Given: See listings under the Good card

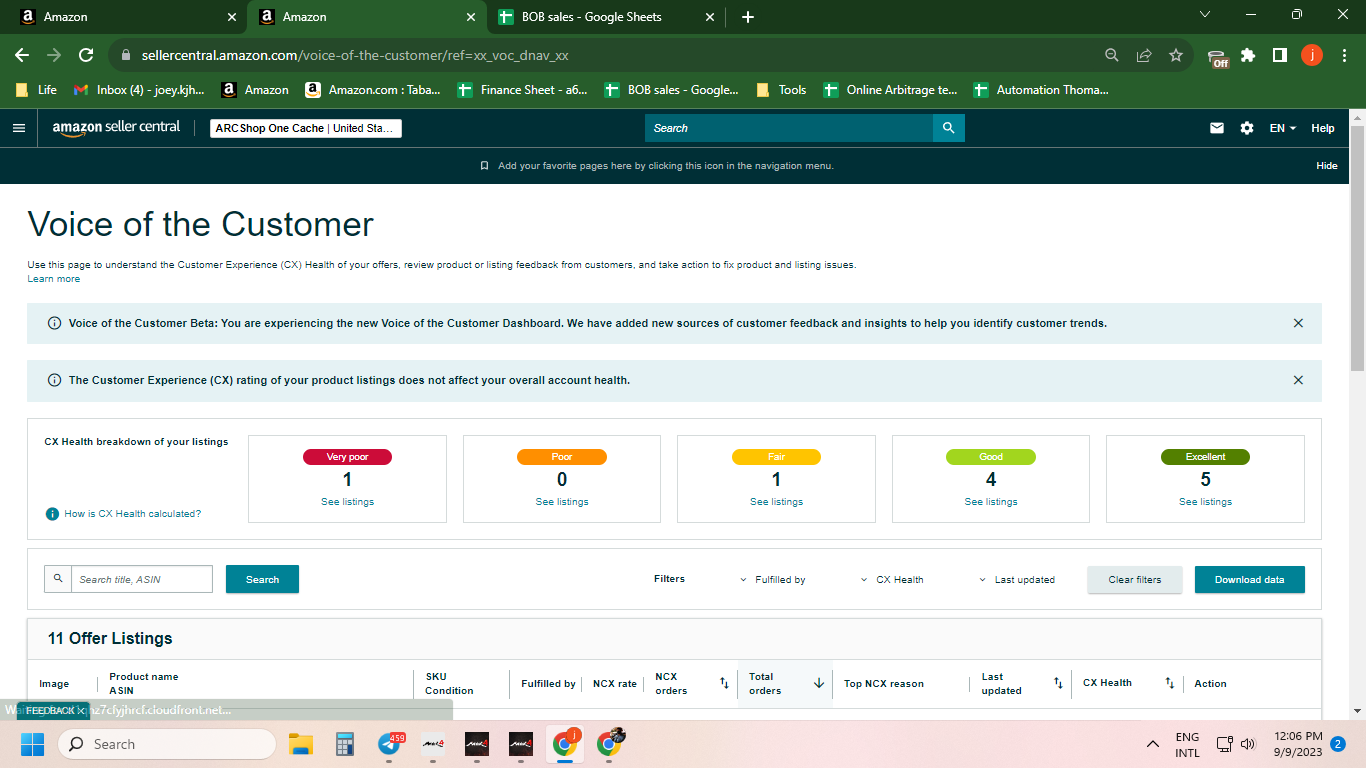Looking at the screenshot, I should pos(991,502).
